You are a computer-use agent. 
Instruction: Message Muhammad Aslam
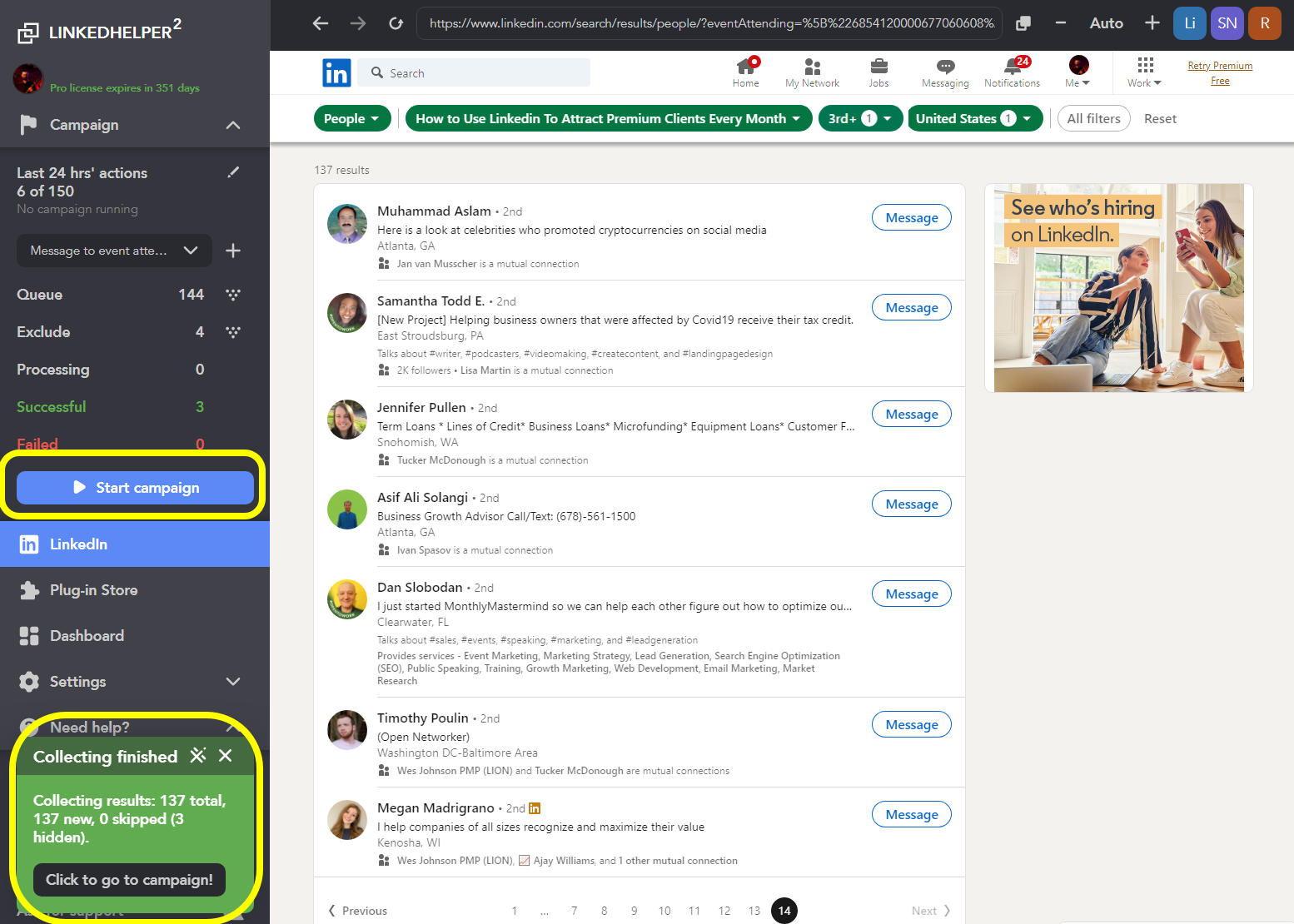pos(912,217)
